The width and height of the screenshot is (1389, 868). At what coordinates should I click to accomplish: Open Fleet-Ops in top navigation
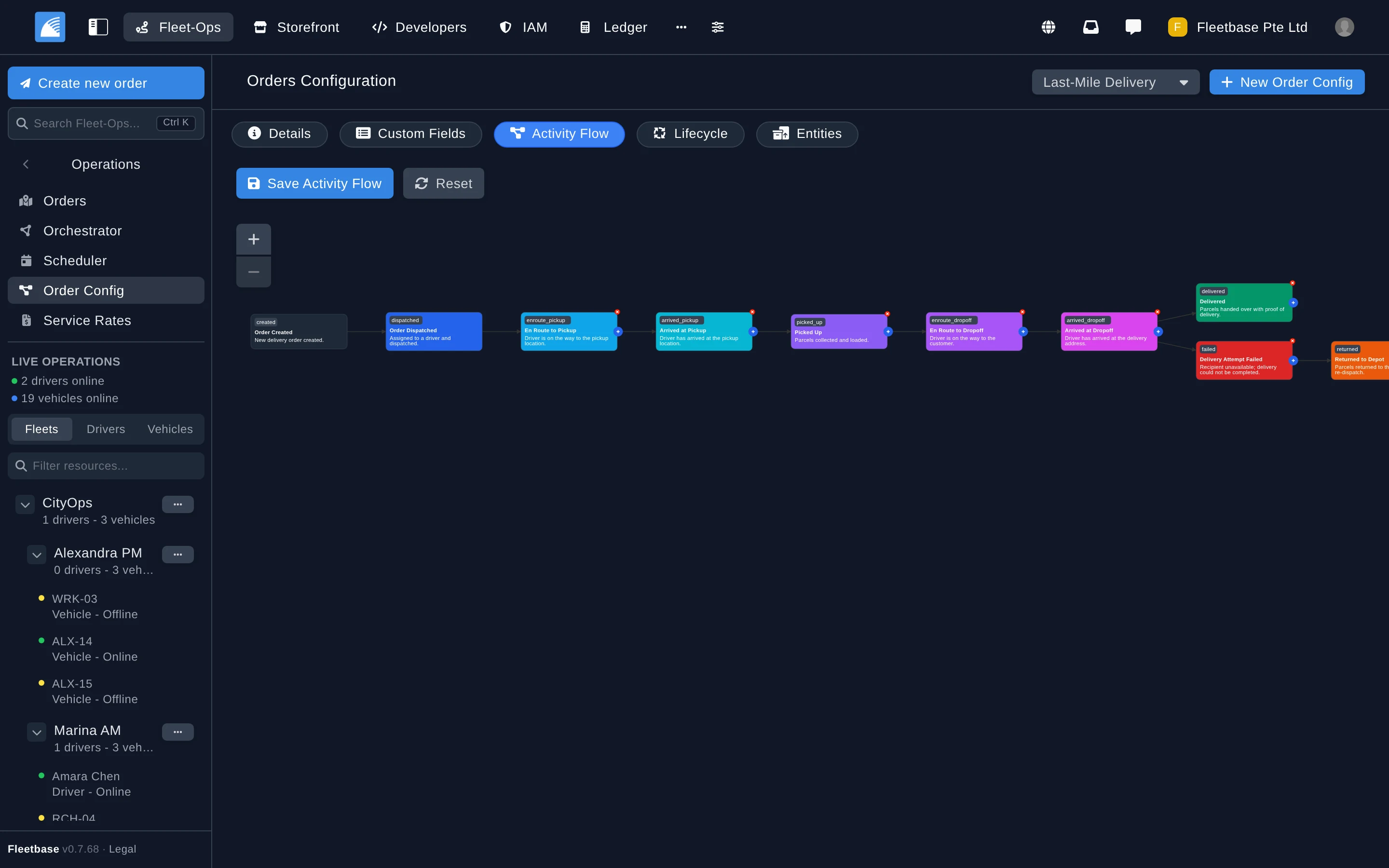click(178, 27)
